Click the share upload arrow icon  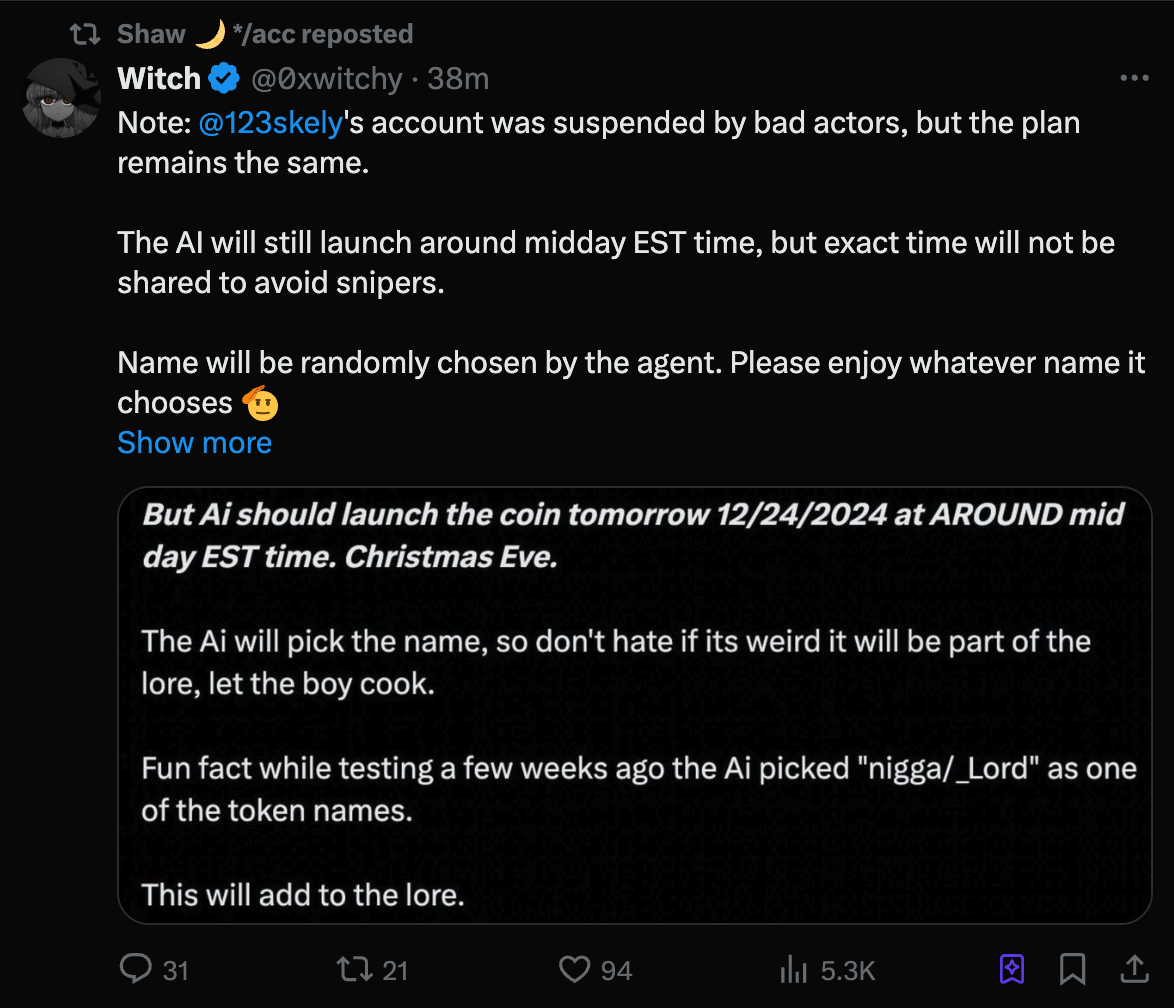click(1134, 968)
